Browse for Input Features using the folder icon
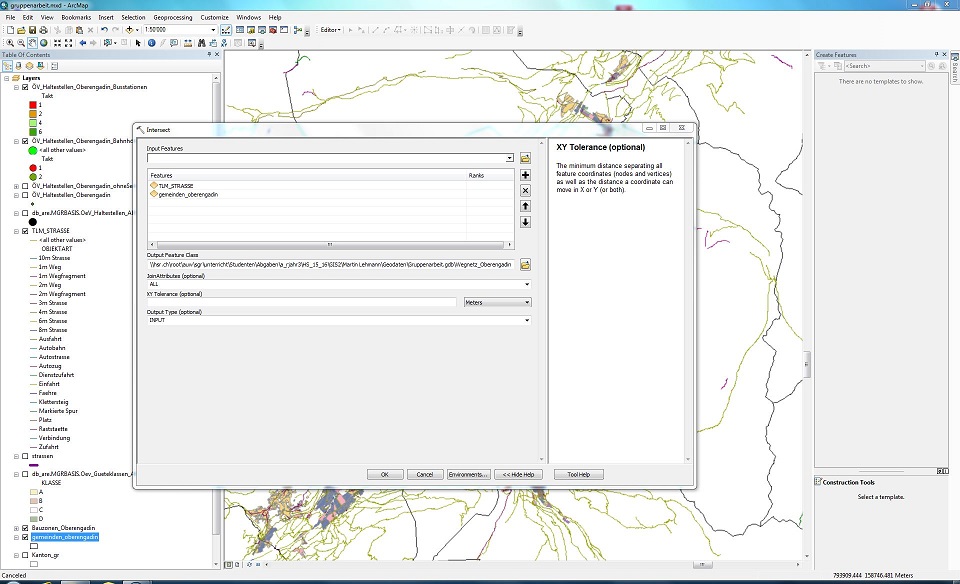This screenshot has height=584, width=960. pos(525,158)
